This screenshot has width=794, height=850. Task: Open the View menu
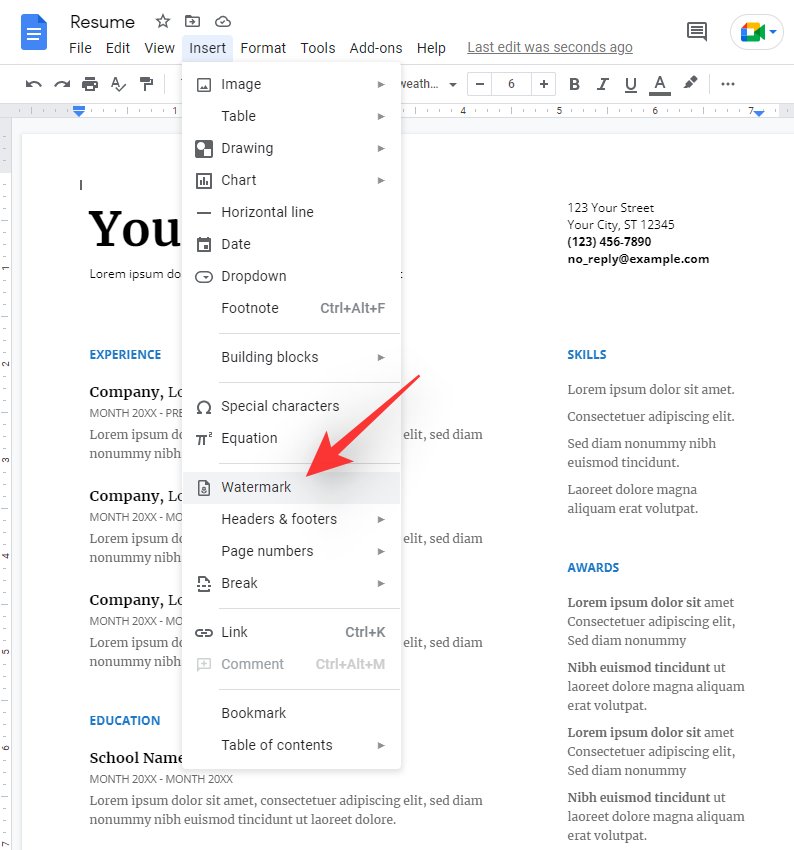click(159, 48)
